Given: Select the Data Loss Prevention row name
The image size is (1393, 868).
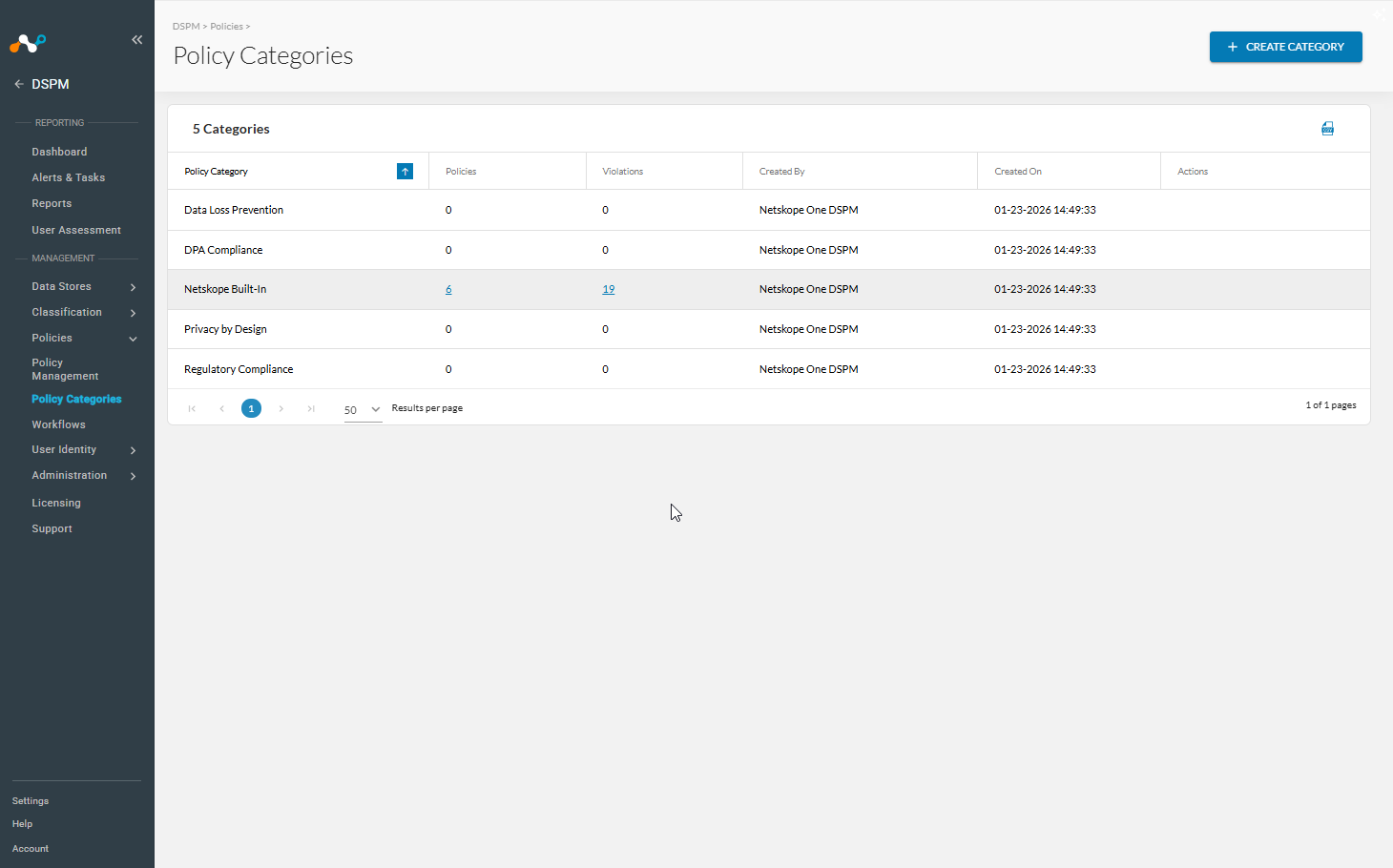Looking at the screenshot, I should point(234,210).
